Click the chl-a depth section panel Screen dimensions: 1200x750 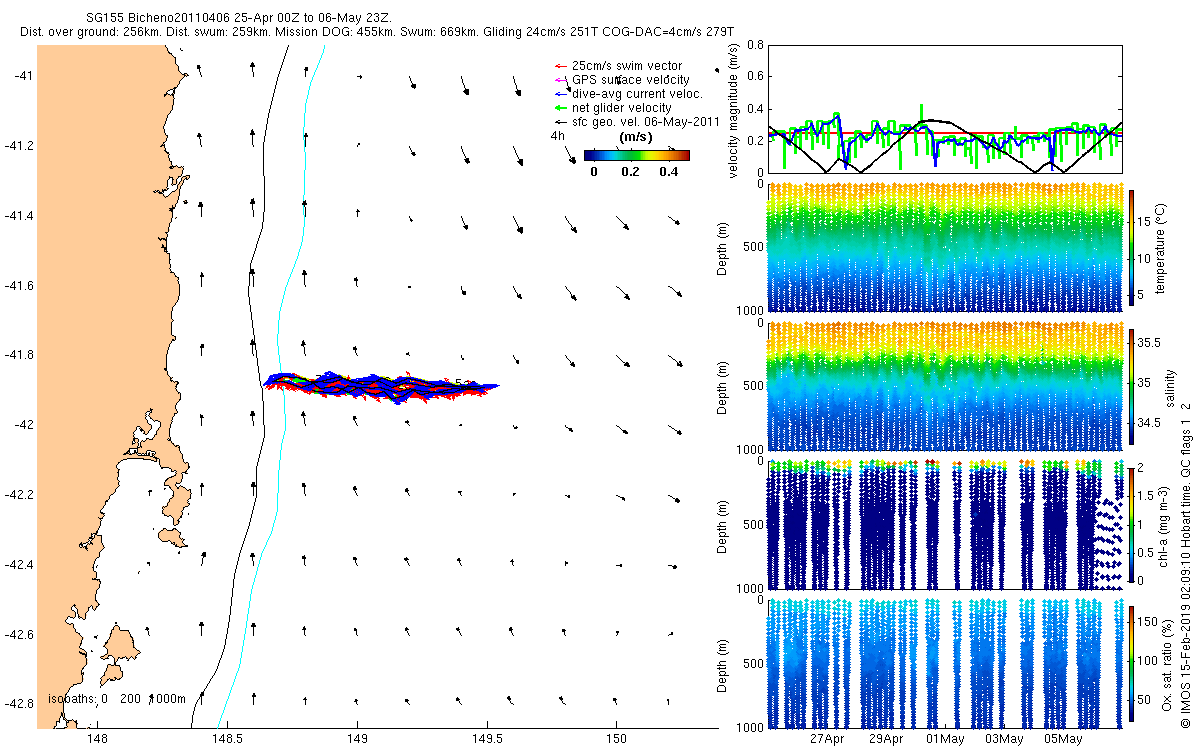(944, 525)
